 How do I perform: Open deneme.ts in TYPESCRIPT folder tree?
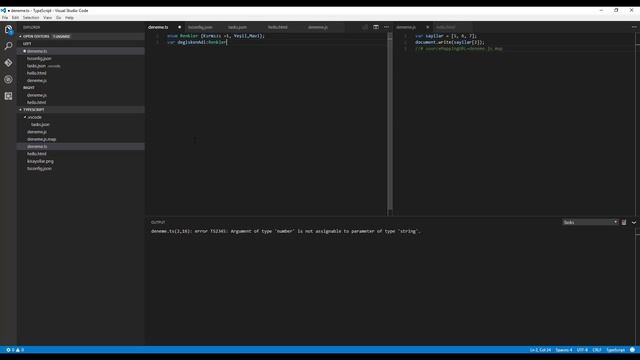[x=80, y=147]
